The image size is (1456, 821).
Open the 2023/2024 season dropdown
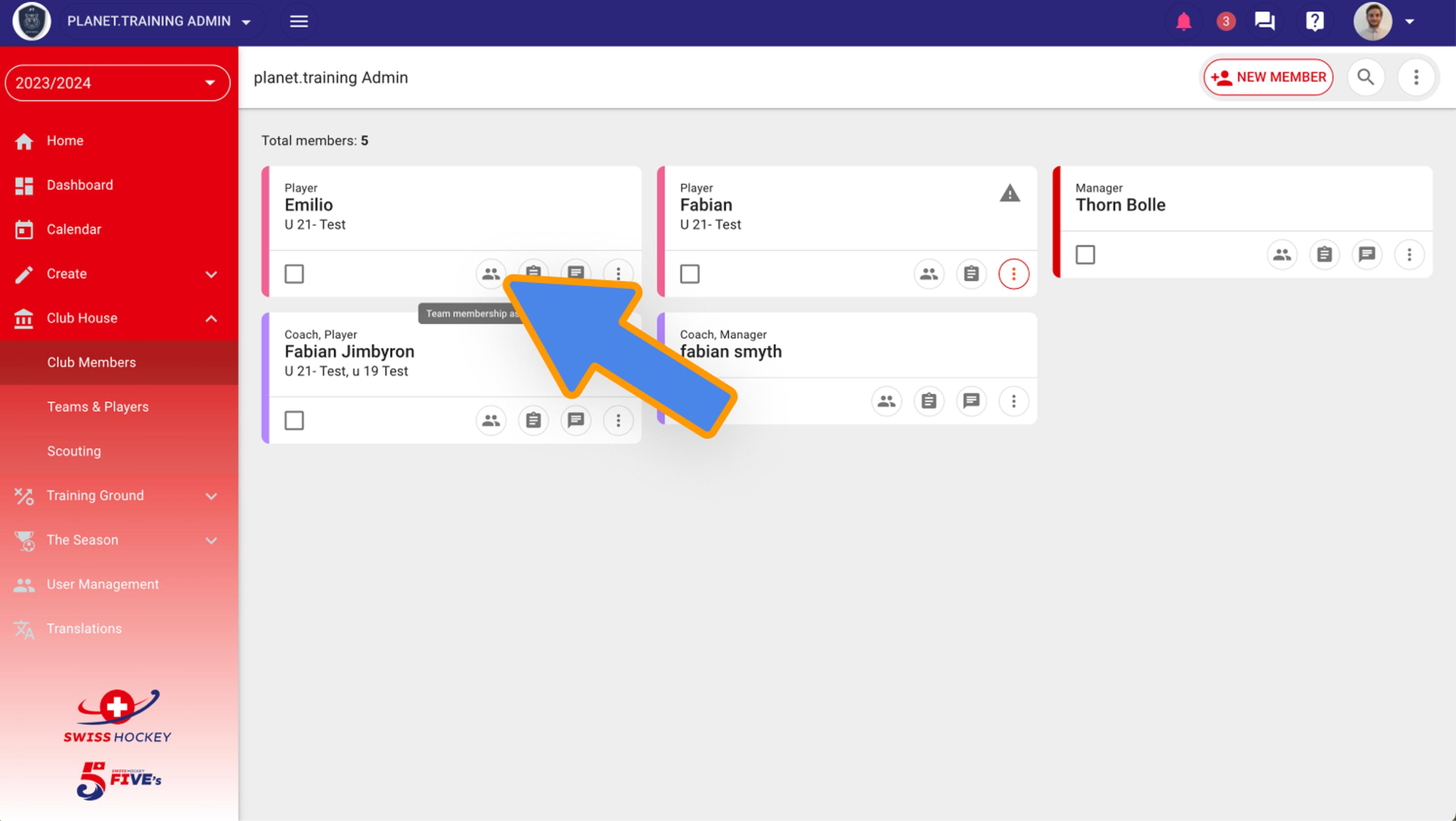click(118, 83)
